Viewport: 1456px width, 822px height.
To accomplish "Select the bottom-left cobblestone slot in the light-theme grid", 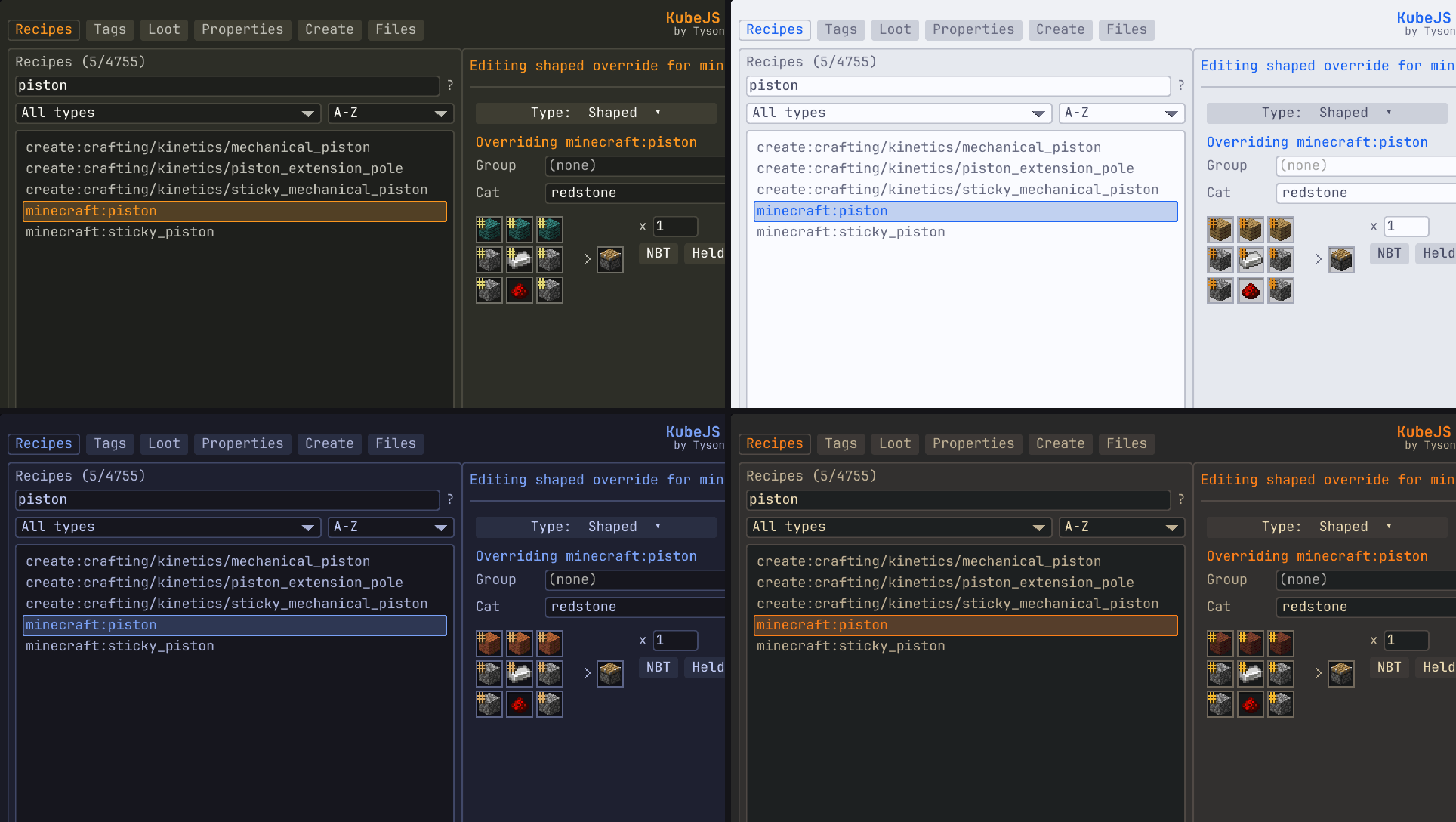I will pos(1220,290).
